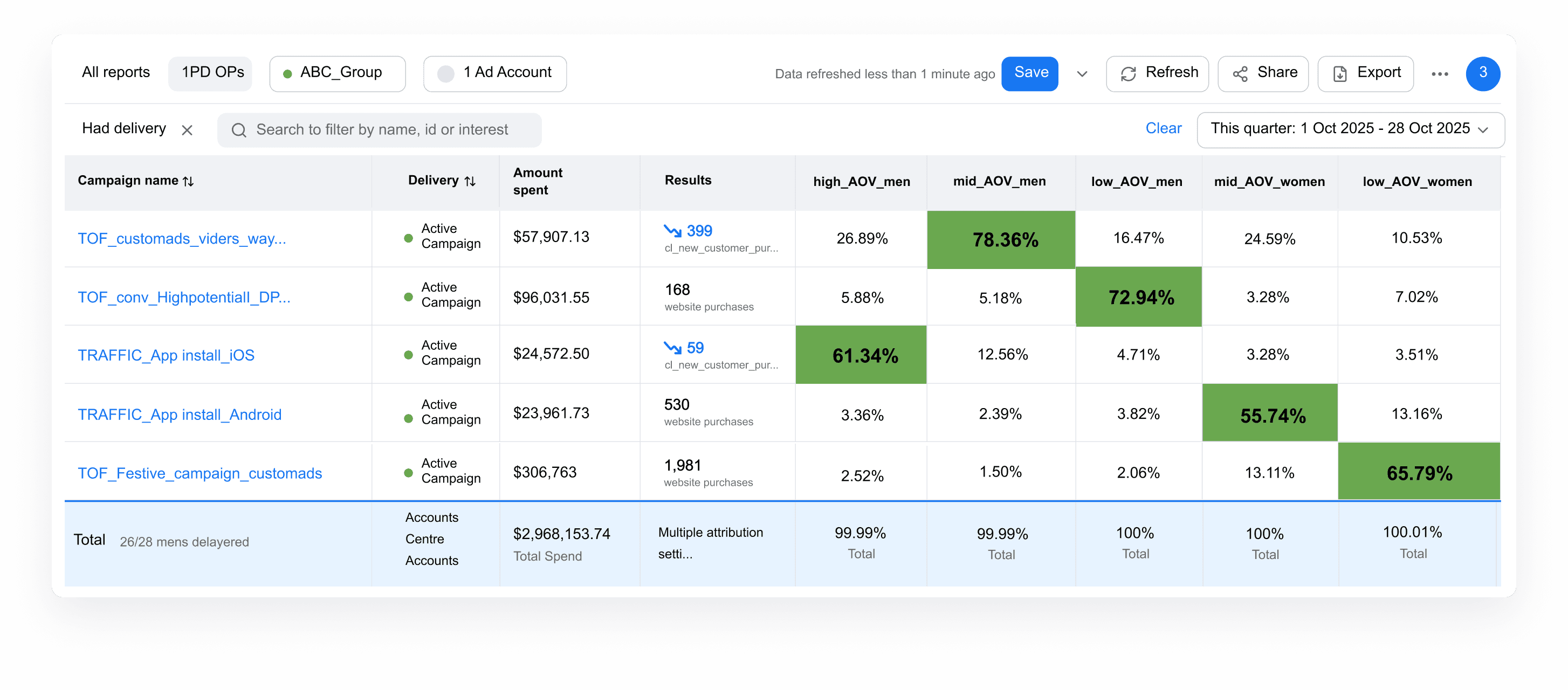Click the Refresh button icon
Viewport: 1568px width, 690px height.
point(1128,74)
